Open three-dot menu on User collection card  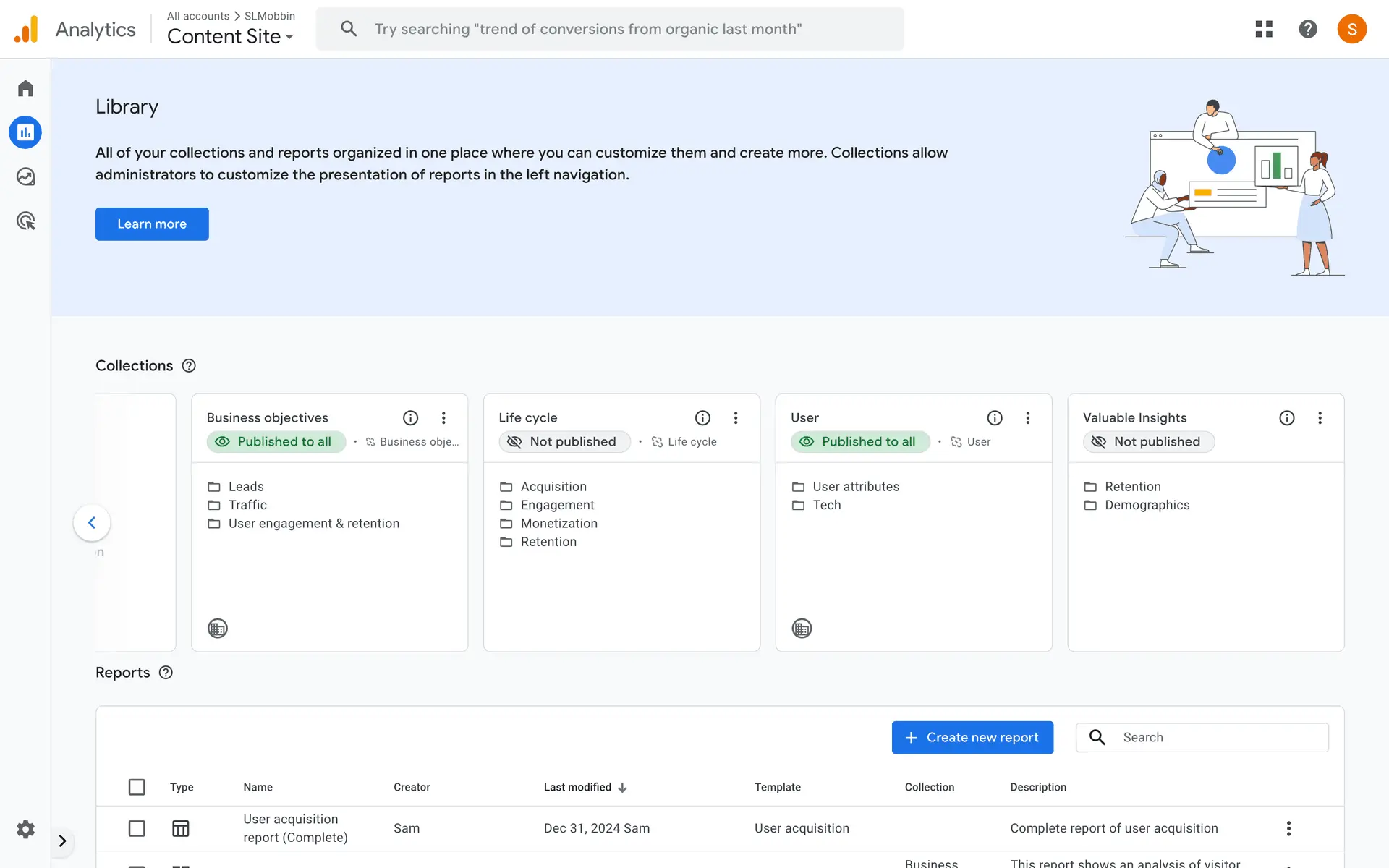(1027, 418)
